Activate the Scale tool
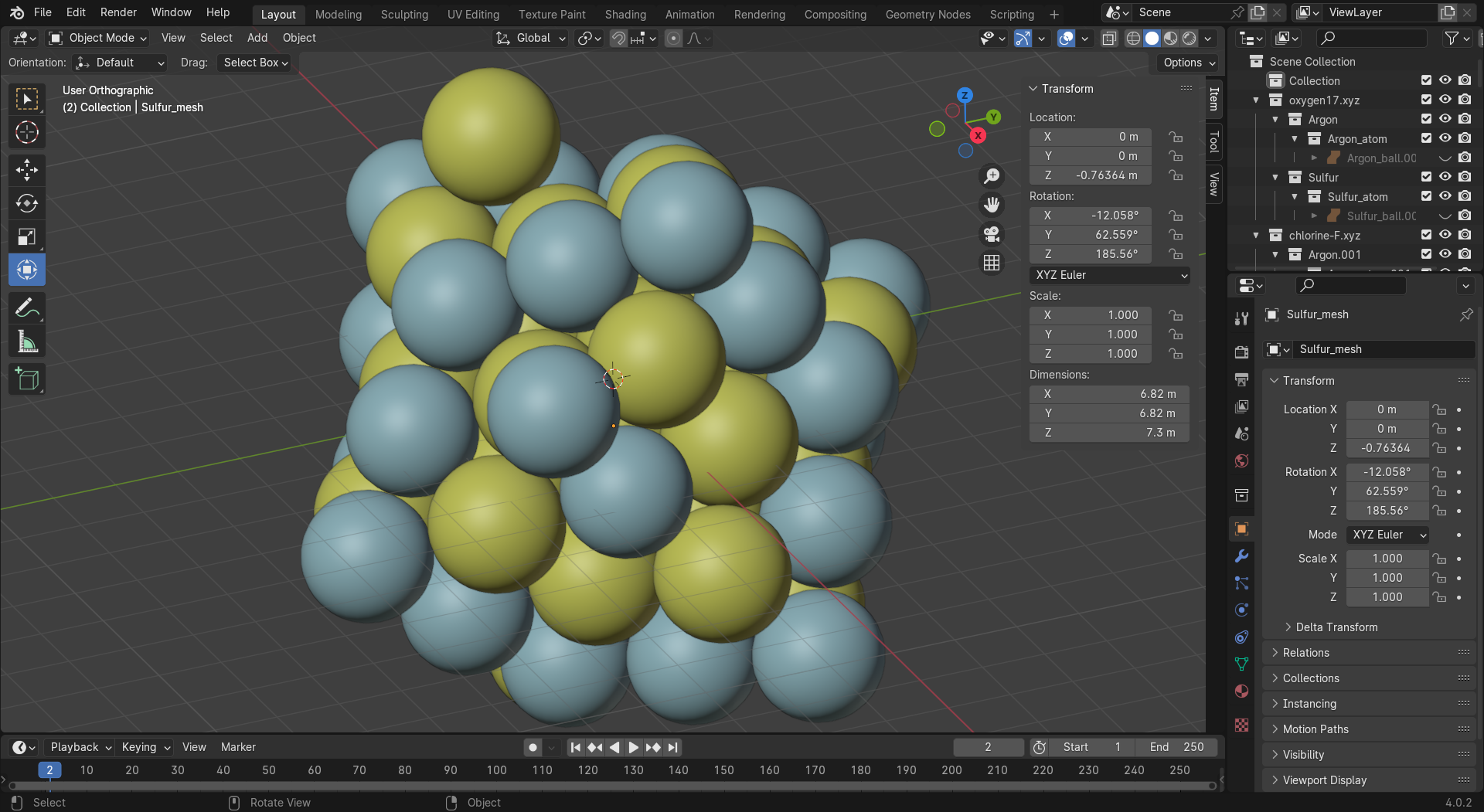 click(27, 236)
